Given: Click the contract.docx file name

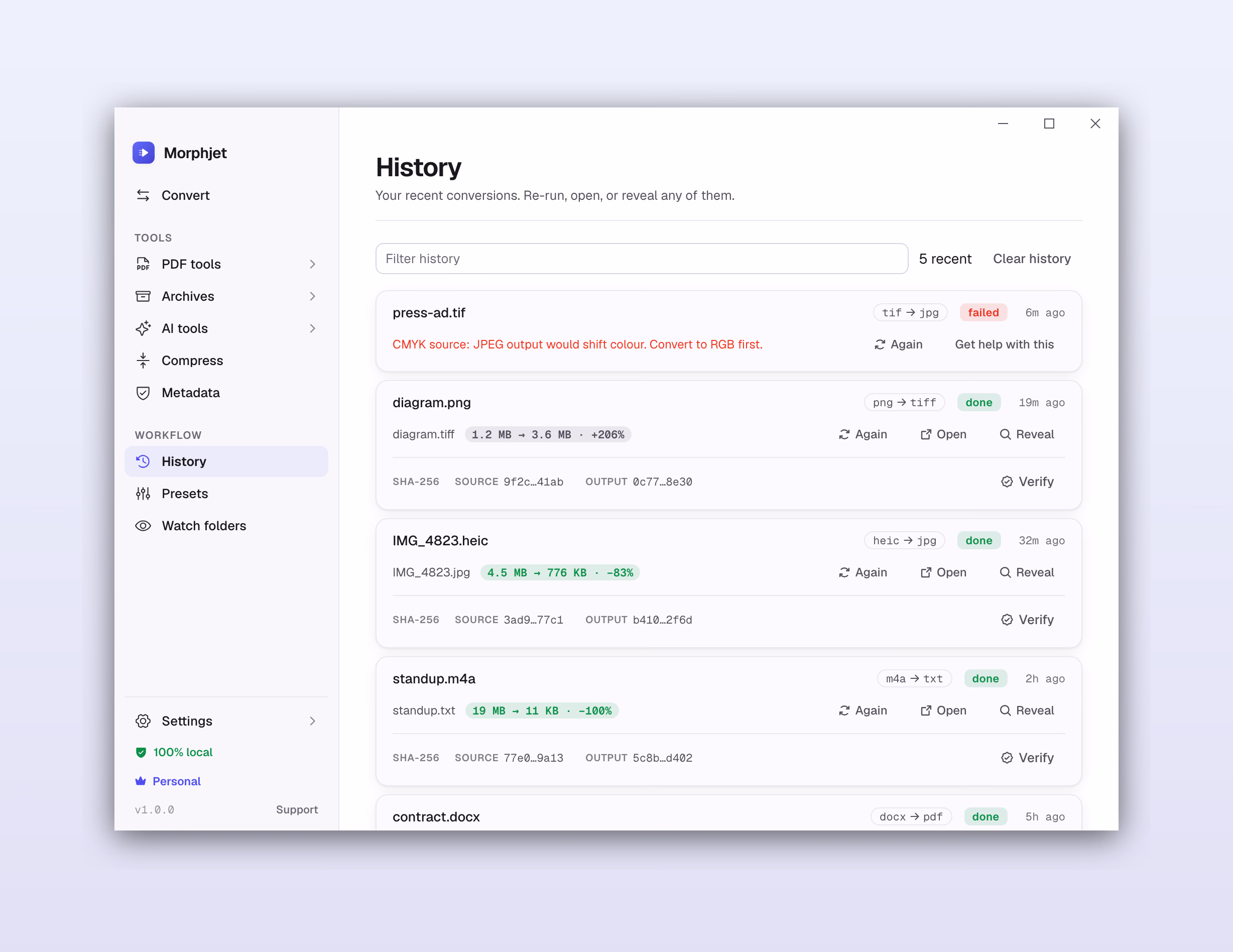Looking at the screenshot, I should tap(436, 817).
